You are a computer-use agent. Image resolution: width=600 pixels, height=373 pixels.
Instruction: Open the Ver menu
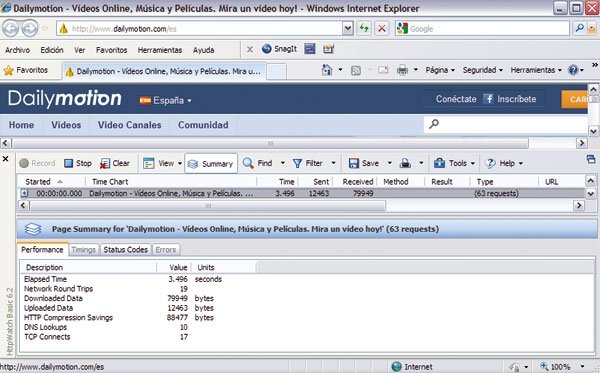click(80, 50)
